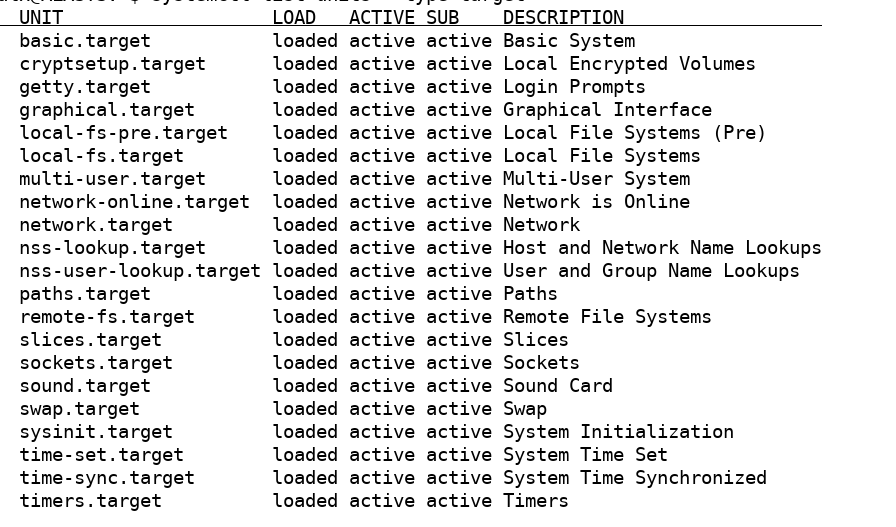
Task: Click local-fs-pre.target unit name
Action: point(123,133)
